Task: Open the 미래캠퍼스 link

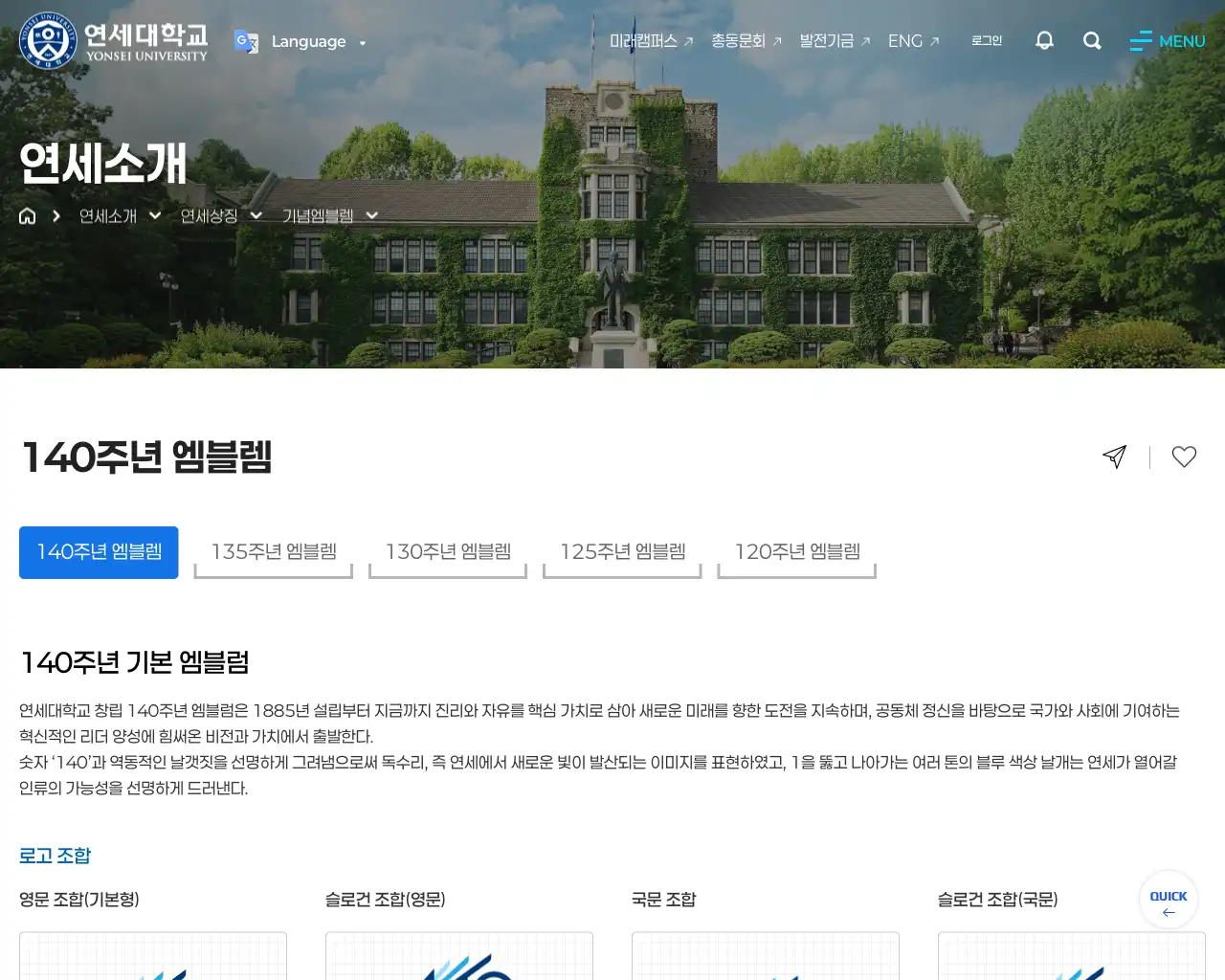Action: [651, 41]
